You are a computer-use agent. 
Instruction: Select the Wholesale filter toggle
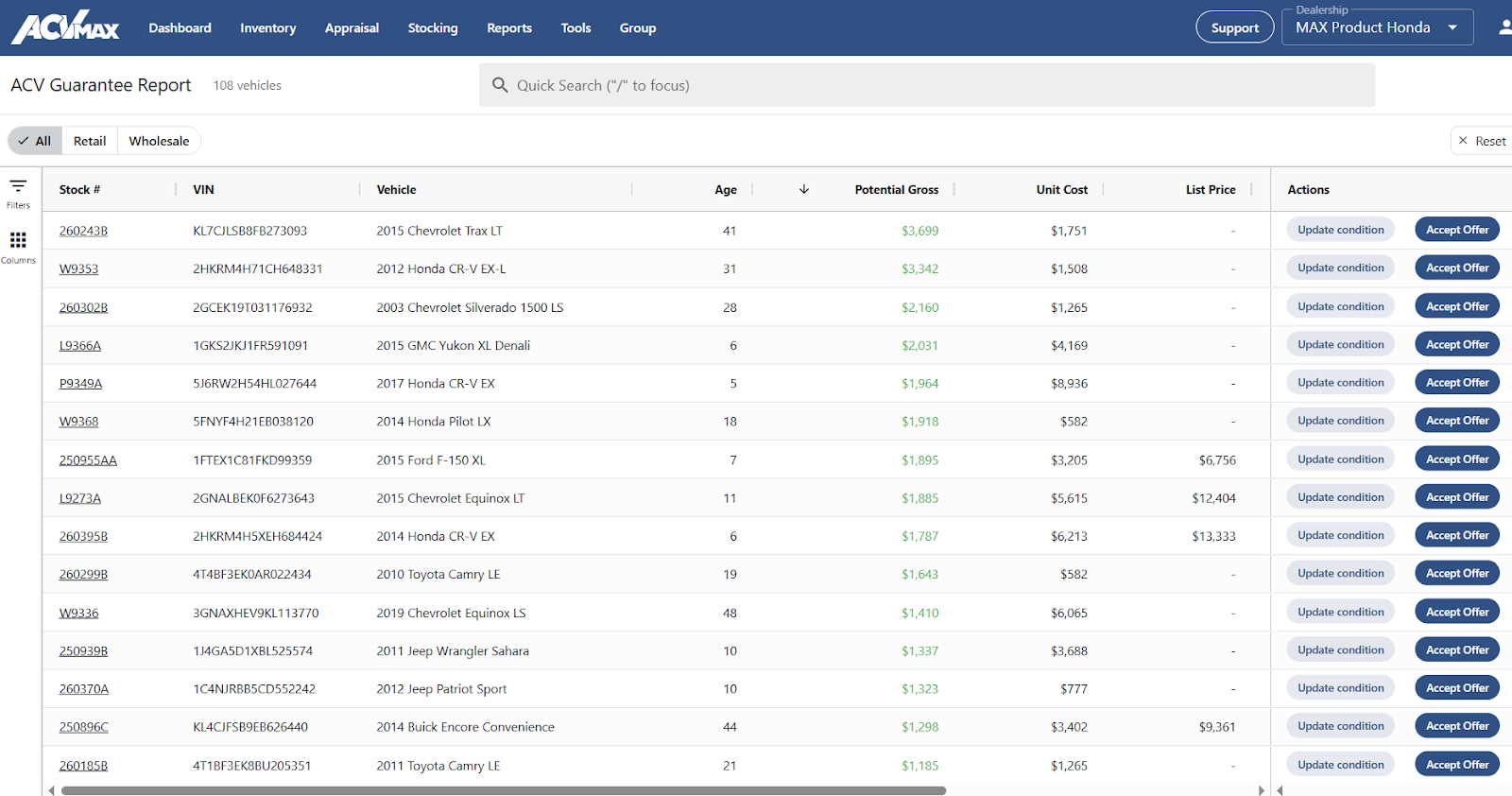(x=159, y=141)
